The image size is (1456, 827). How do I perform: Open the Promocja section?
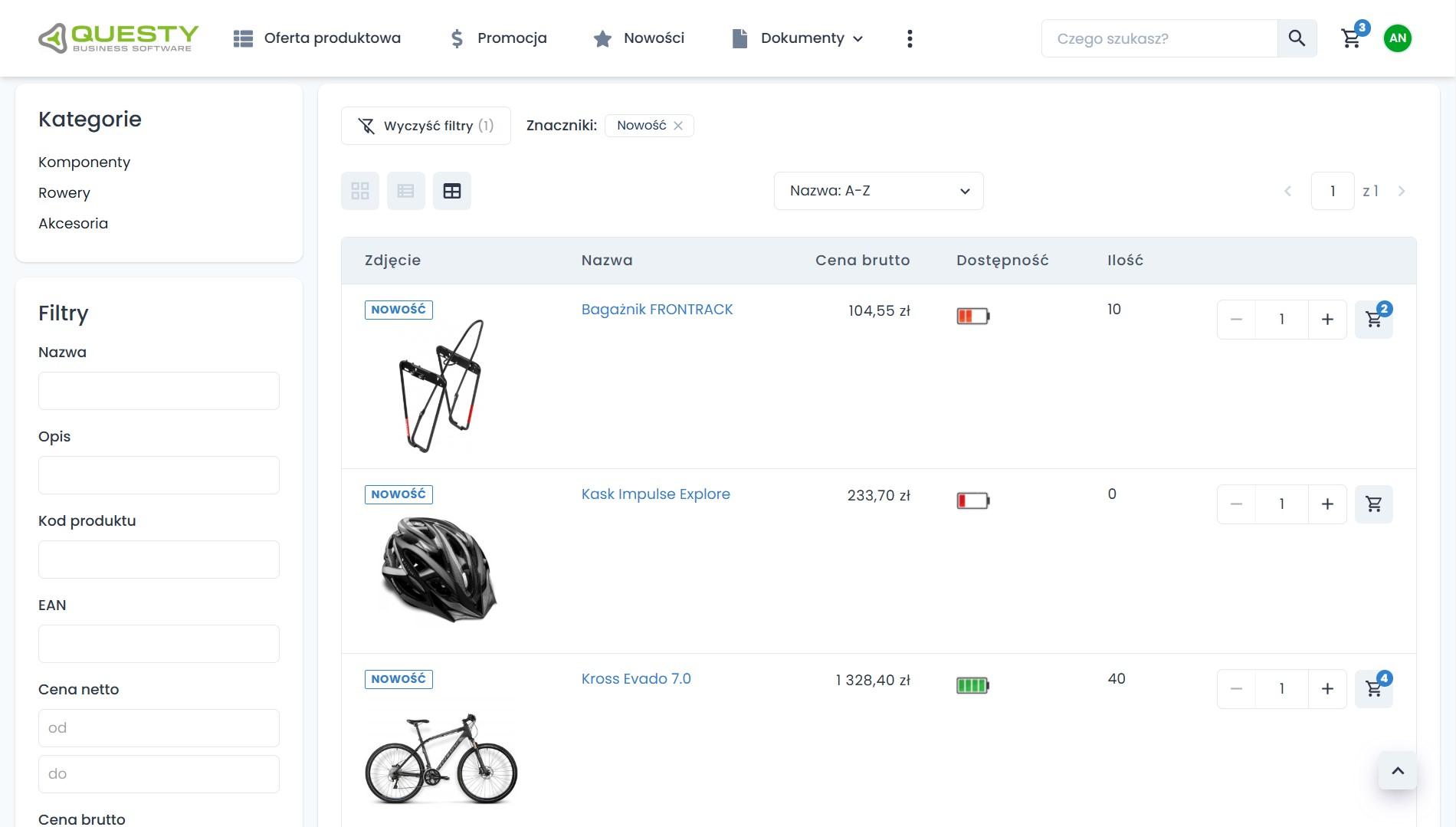pos(498,38)
